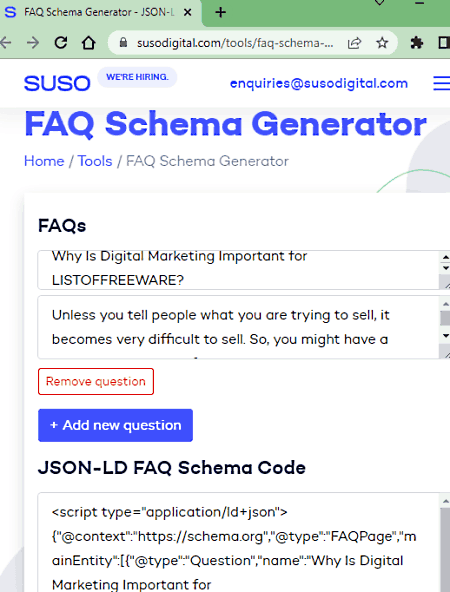Viewport: 450px width, 592px height.
Task: View site security padlock info
Action: pyautogui.click(x=123, y=43)
